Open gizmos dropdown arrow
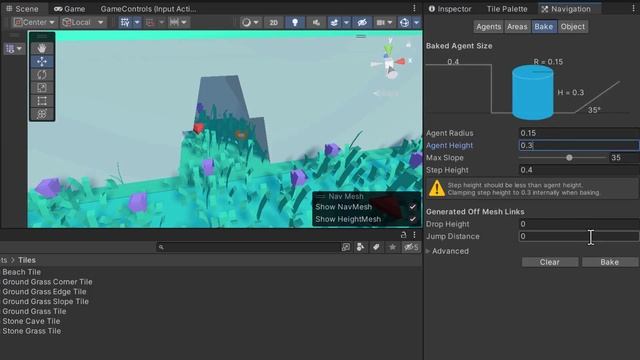640x360 pixels. coord(416,22)
